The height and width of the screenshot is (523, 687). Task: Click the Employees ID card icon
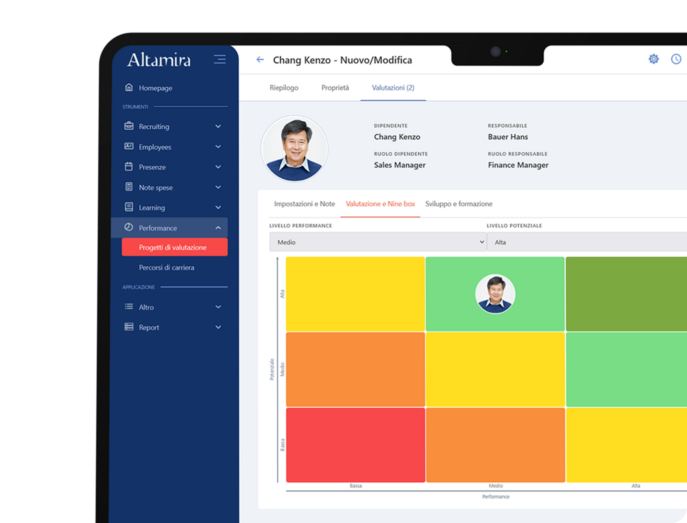(x=129, y=146)
